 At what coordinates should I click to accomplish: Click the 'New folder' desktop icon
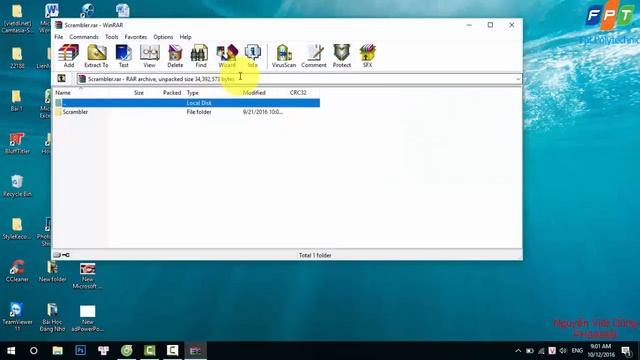click(x=52, y=271)
